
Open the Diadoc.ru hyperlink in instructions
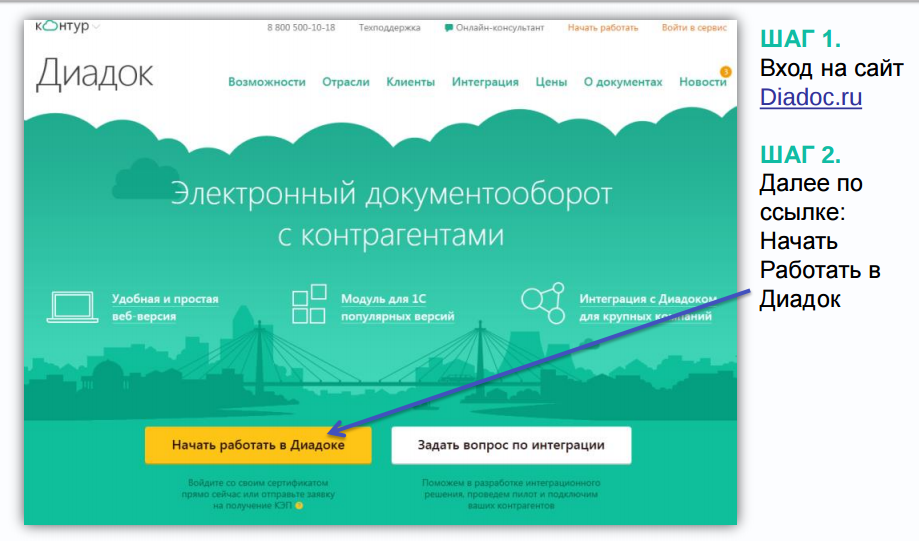811,97
